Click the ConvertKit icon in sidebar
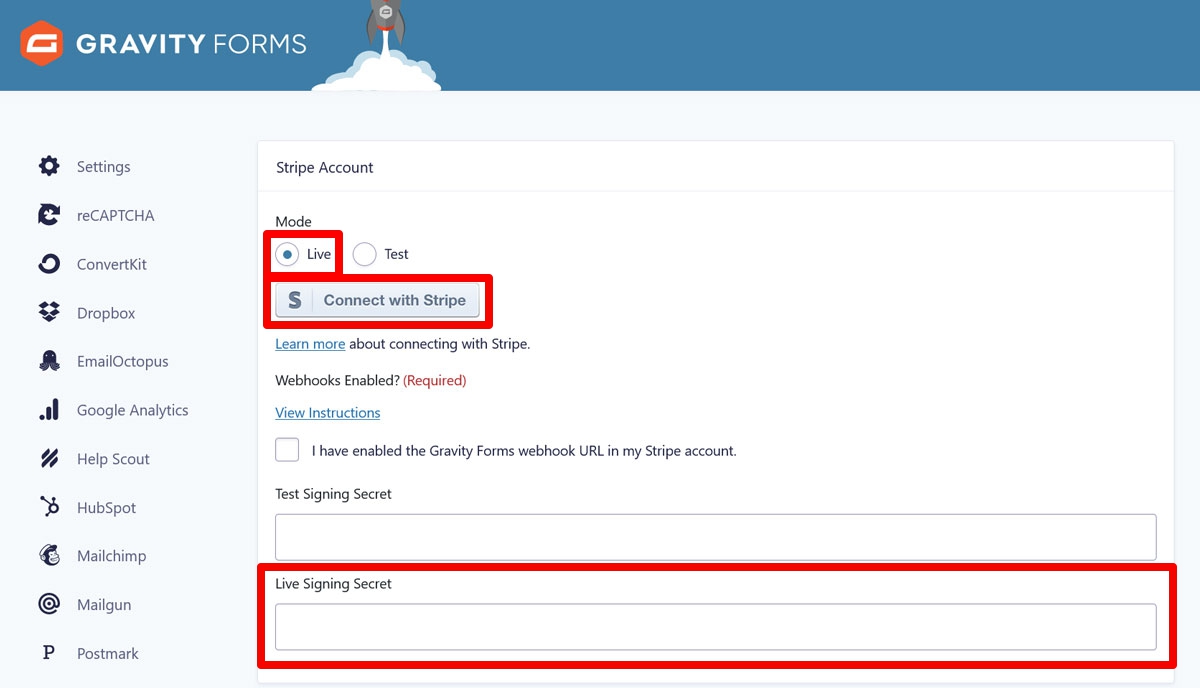Screen dimensions: 1200x688 [x=49, y=264]
